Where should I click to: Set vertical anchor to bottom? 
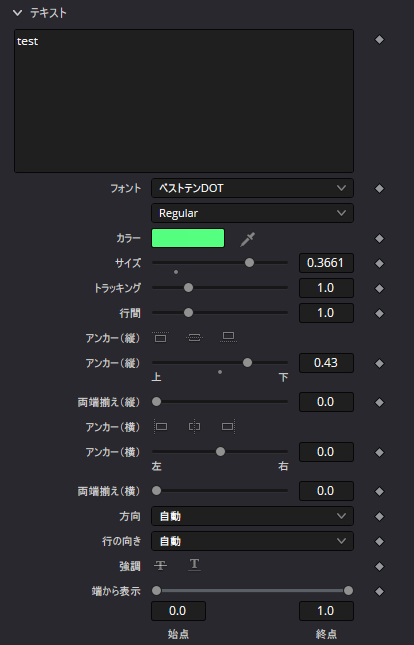(x=228, y=337)
